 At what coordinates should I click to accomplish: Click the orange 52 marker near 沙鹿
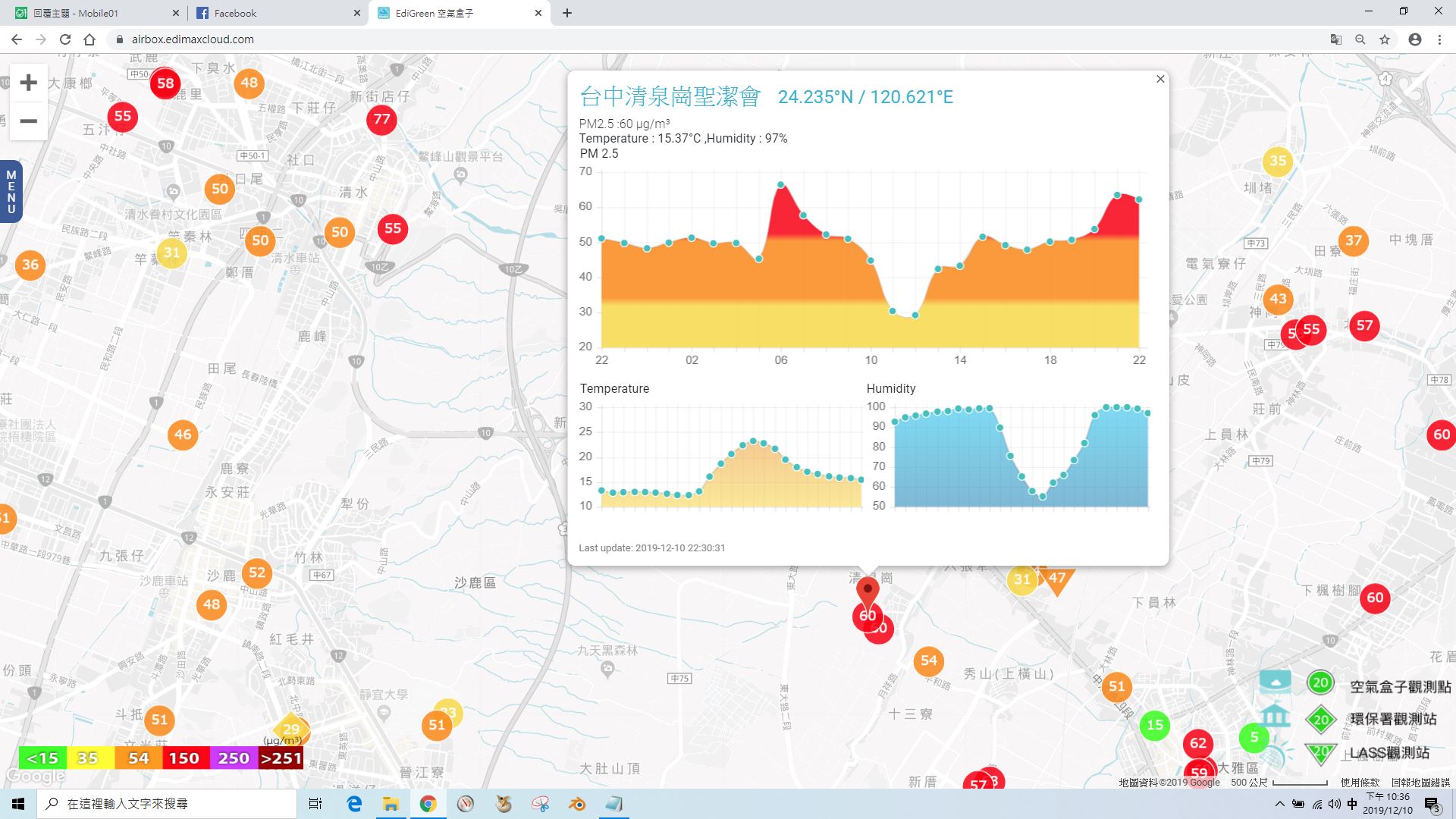pos(257,573)
